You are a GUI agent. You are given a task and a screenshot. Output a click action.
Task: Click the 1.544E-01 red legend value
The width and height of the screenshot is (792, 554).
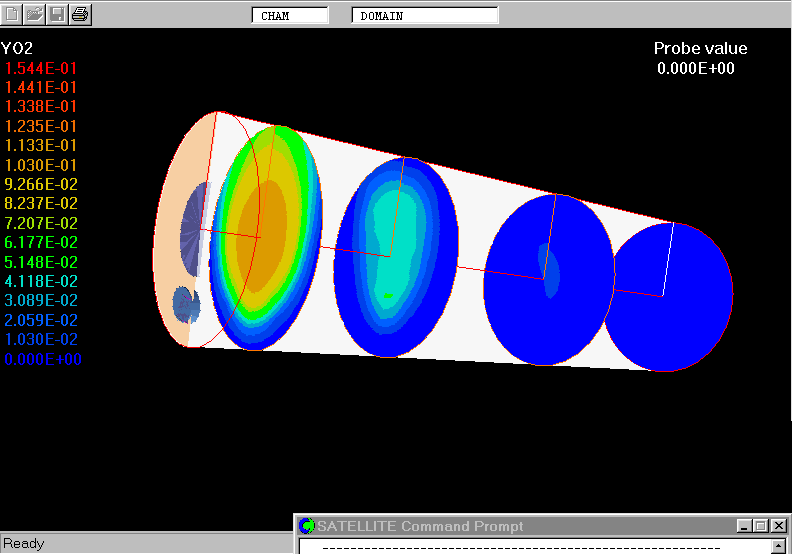[x=41, y=68]
